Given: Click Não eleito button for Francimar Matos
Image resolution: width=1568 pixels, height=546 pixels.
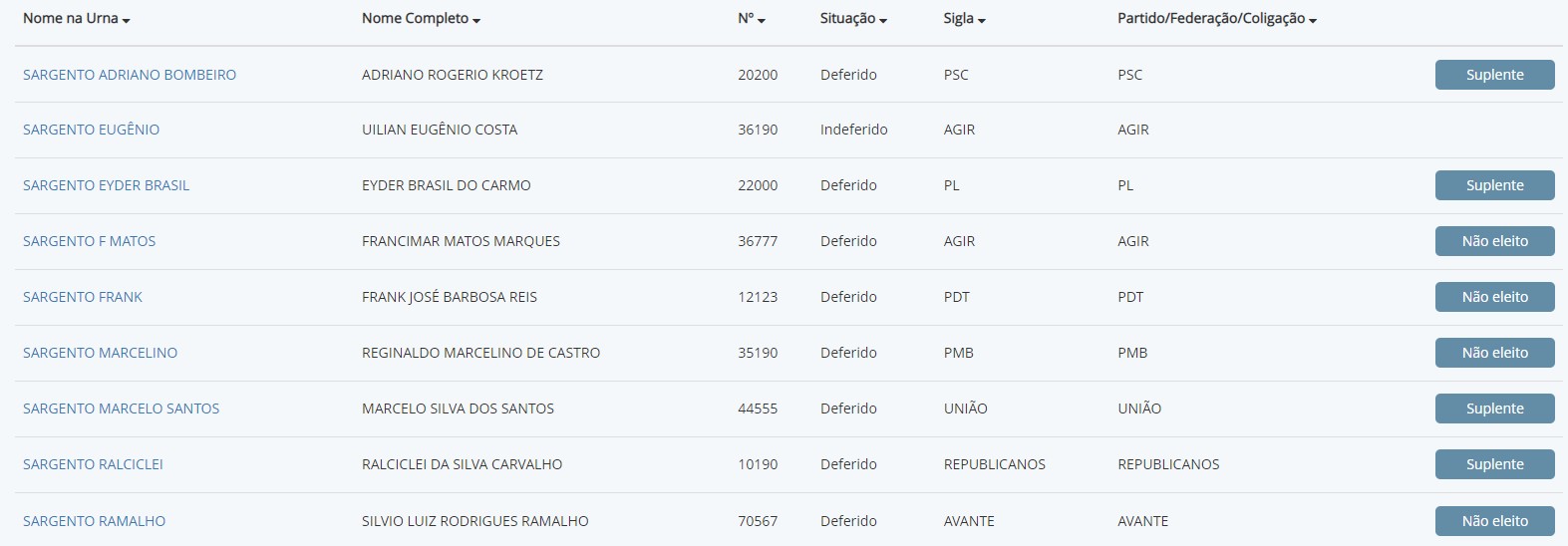Looking at the screenshot, I should tap(1494, 241).
